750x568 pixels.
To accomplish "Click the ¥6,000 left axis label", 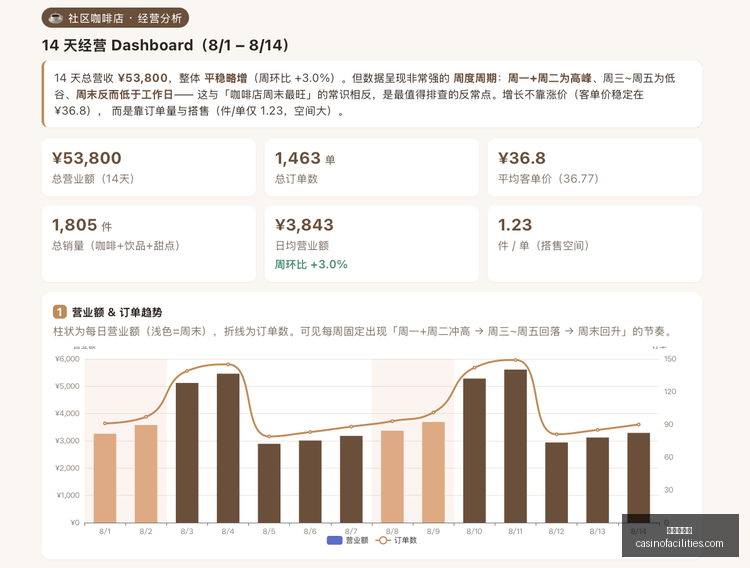I will (67, 359).
